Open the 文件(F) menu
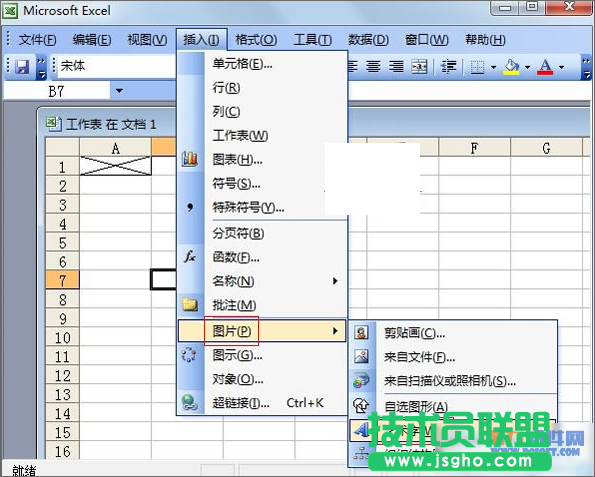Viewport: 595px width, 477px height. click(x=38, y=39)
